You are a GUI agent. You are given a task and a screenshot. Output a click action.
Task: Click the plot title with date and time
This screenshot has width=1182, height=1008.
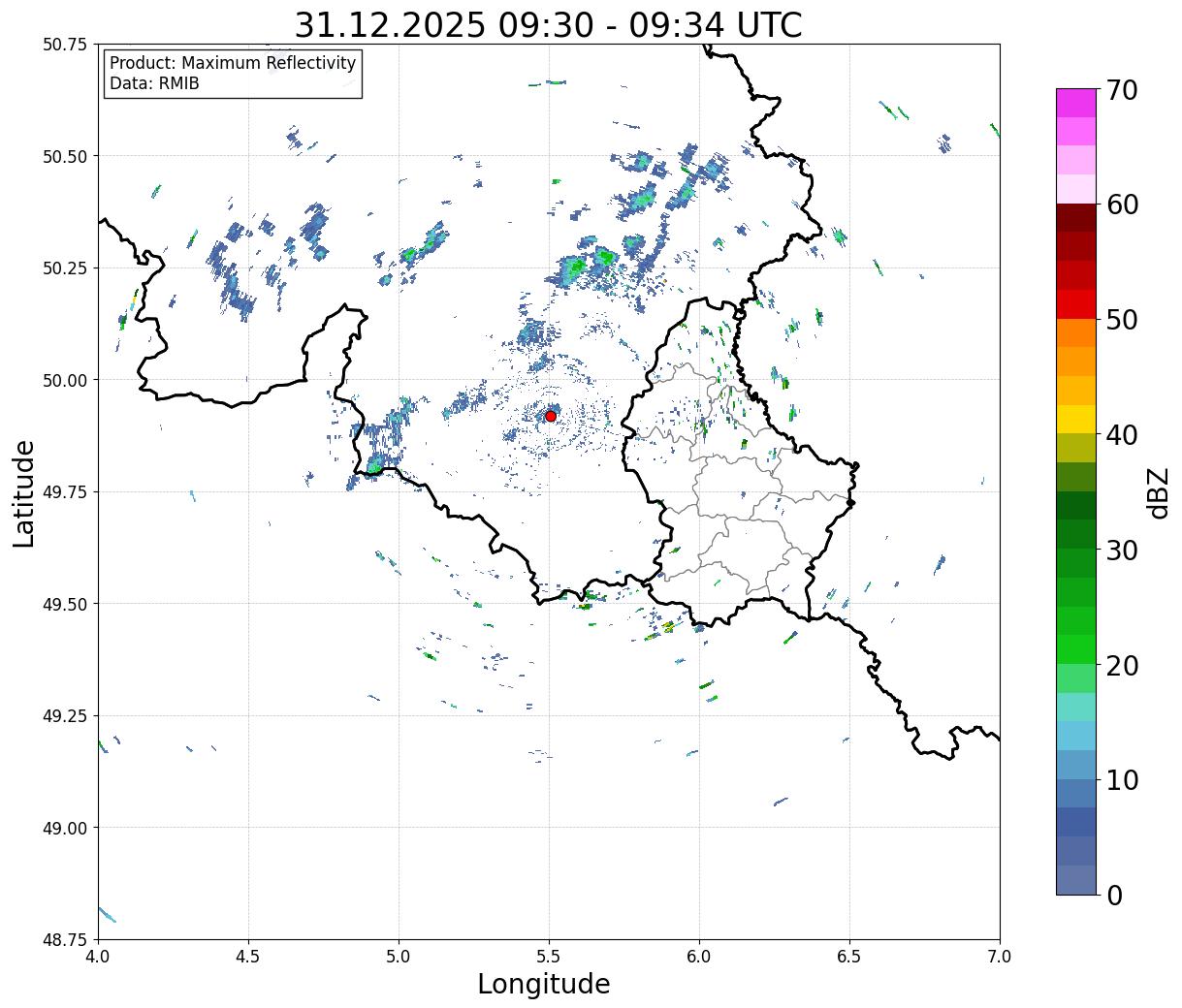(548, 25)
